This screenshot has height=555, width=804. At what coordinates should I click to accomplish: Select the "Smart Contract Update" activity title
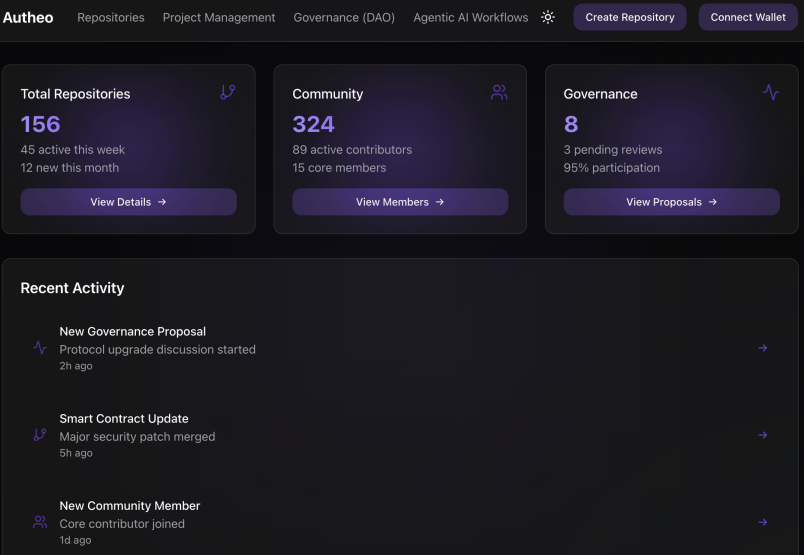(124, 419)
